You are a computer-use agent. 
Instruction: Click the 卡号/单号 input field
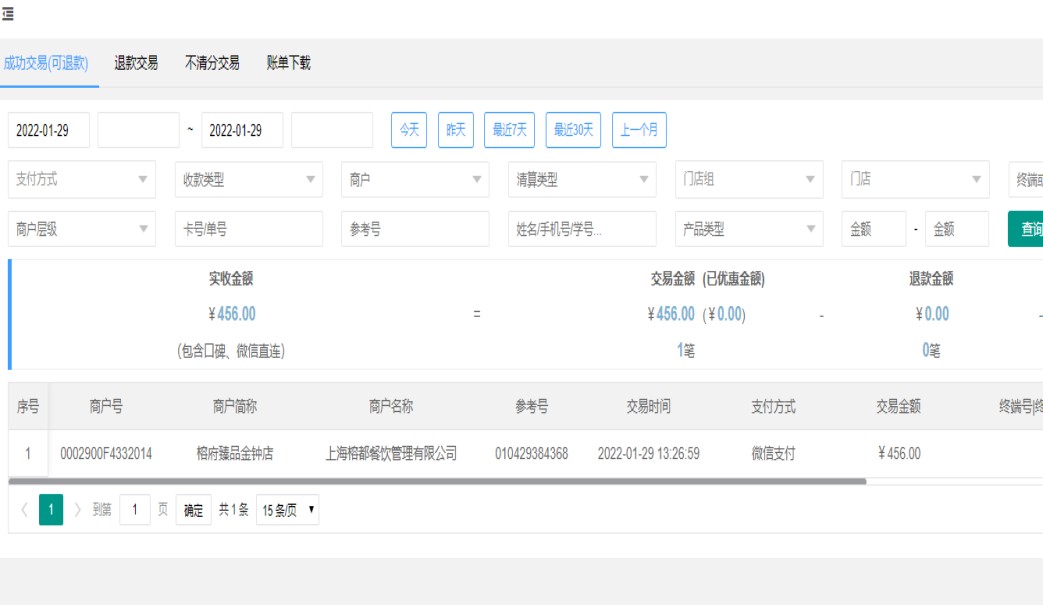tap(248, 229)
